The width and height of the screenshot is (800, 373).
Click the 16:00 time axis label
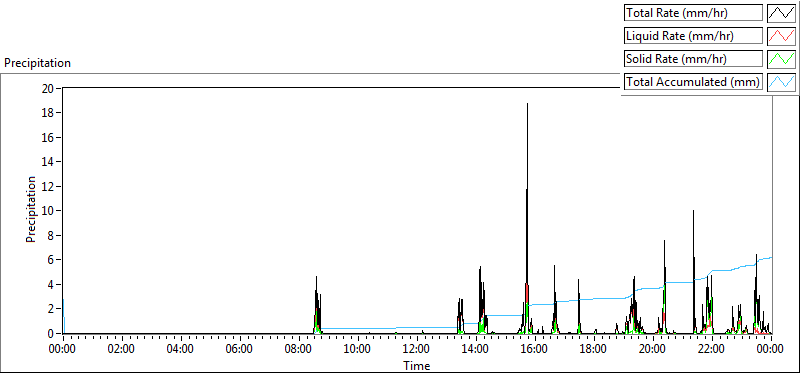535,349
